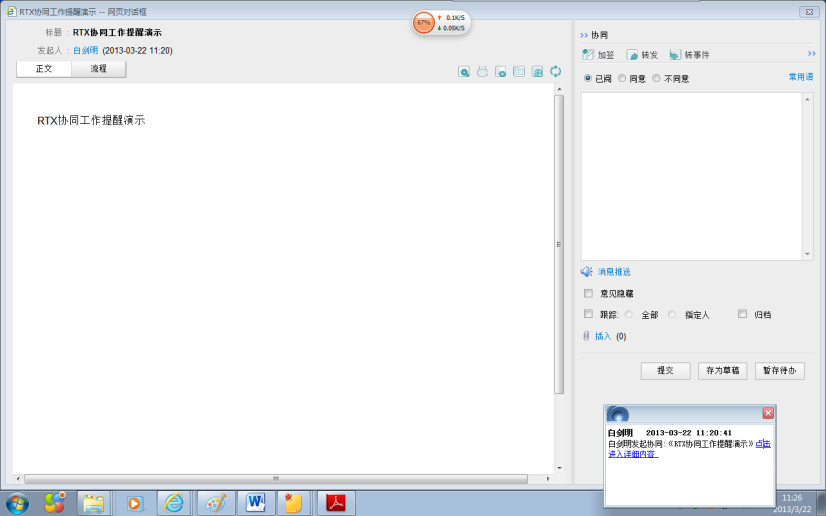Click the 转发 (forward) icon
Screen dimensions: 826x516
click(632, 55)
